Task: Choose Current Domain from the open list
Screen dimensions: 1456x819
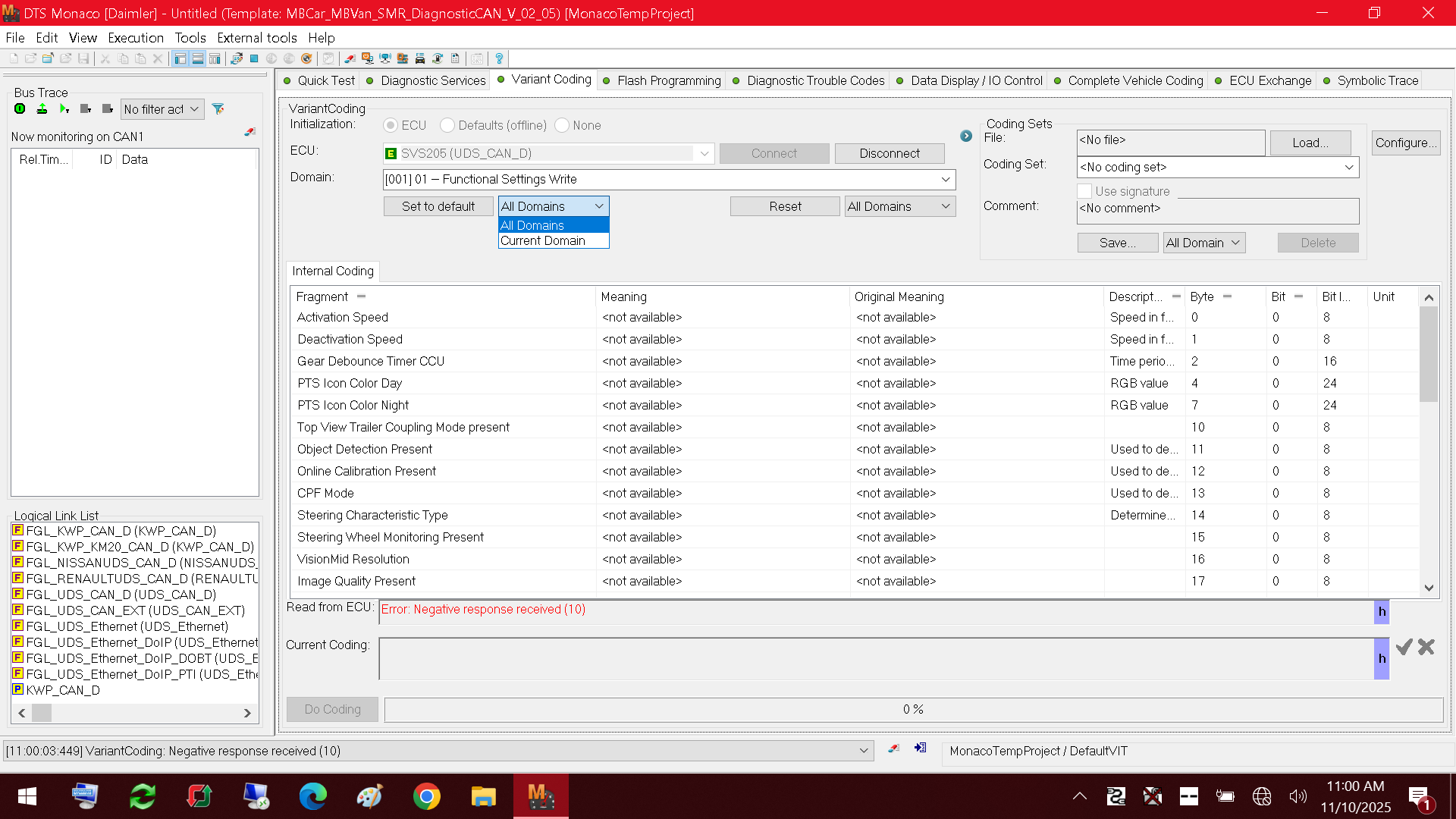Action: (x=554, y=240)
